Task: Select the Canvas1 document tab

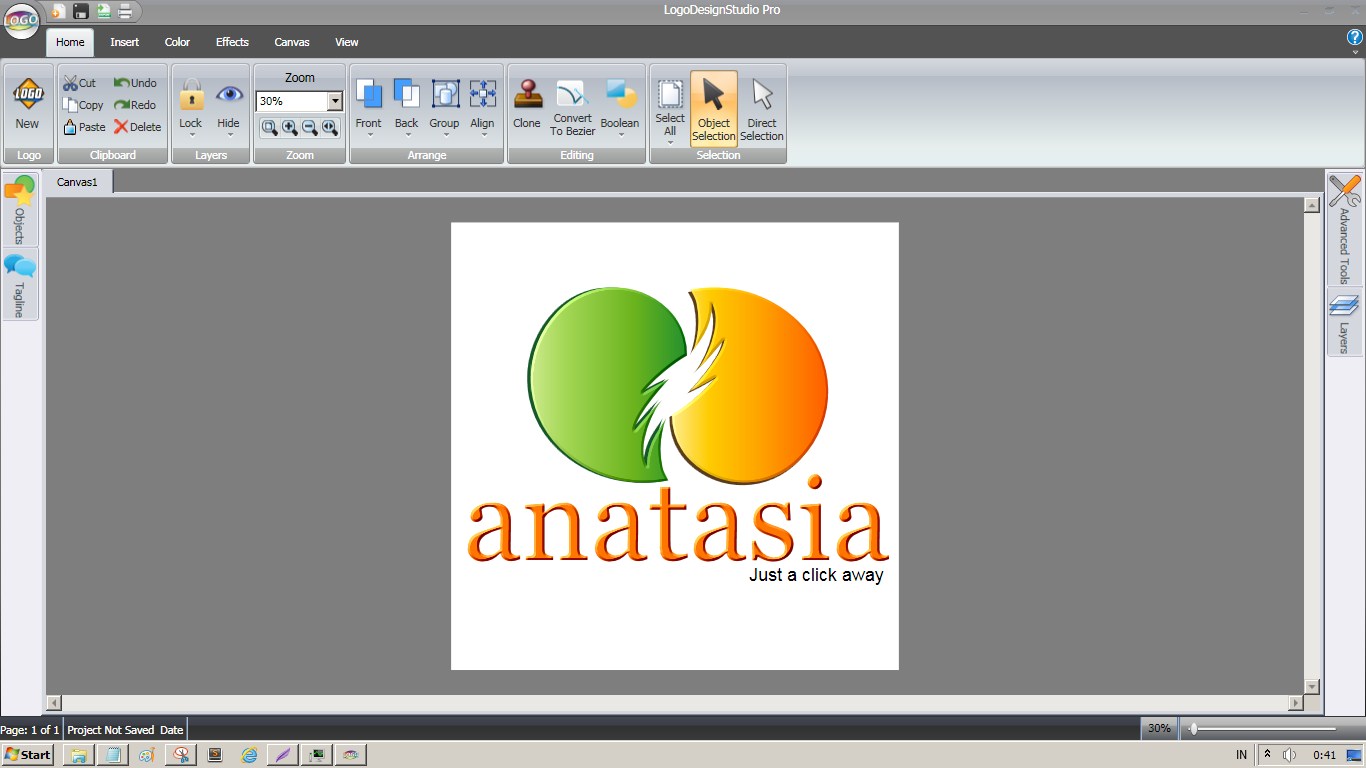Action: pyautogui.click(x=78, y=182)
